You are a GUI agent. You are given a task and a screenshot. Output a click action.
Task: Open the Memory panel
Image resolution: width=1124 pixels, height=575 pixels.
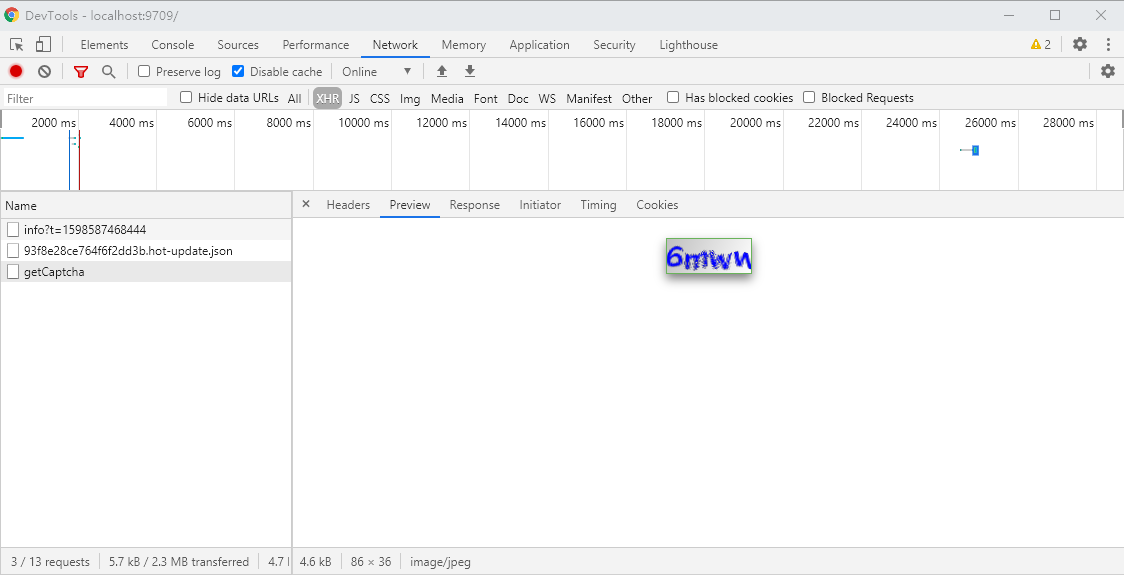click(464, 44)
